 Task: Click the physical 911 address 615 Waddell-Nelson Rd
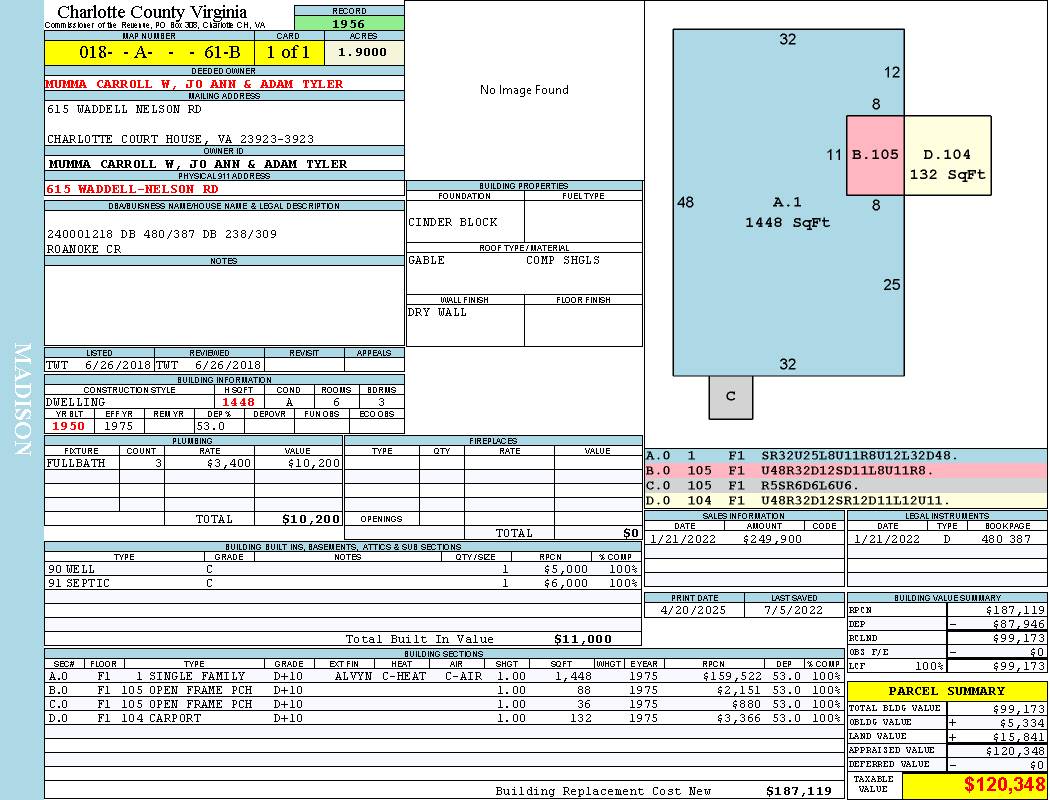tap(132, 188)
